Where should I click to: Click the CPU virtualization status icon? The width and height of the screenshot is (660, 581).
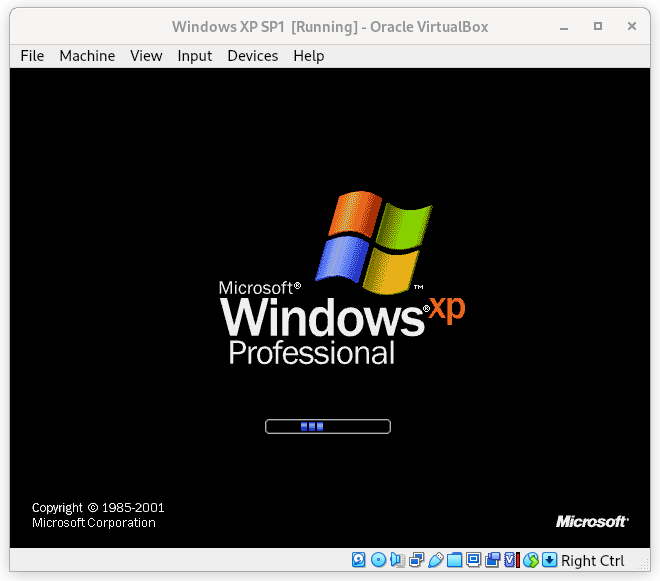511,560
